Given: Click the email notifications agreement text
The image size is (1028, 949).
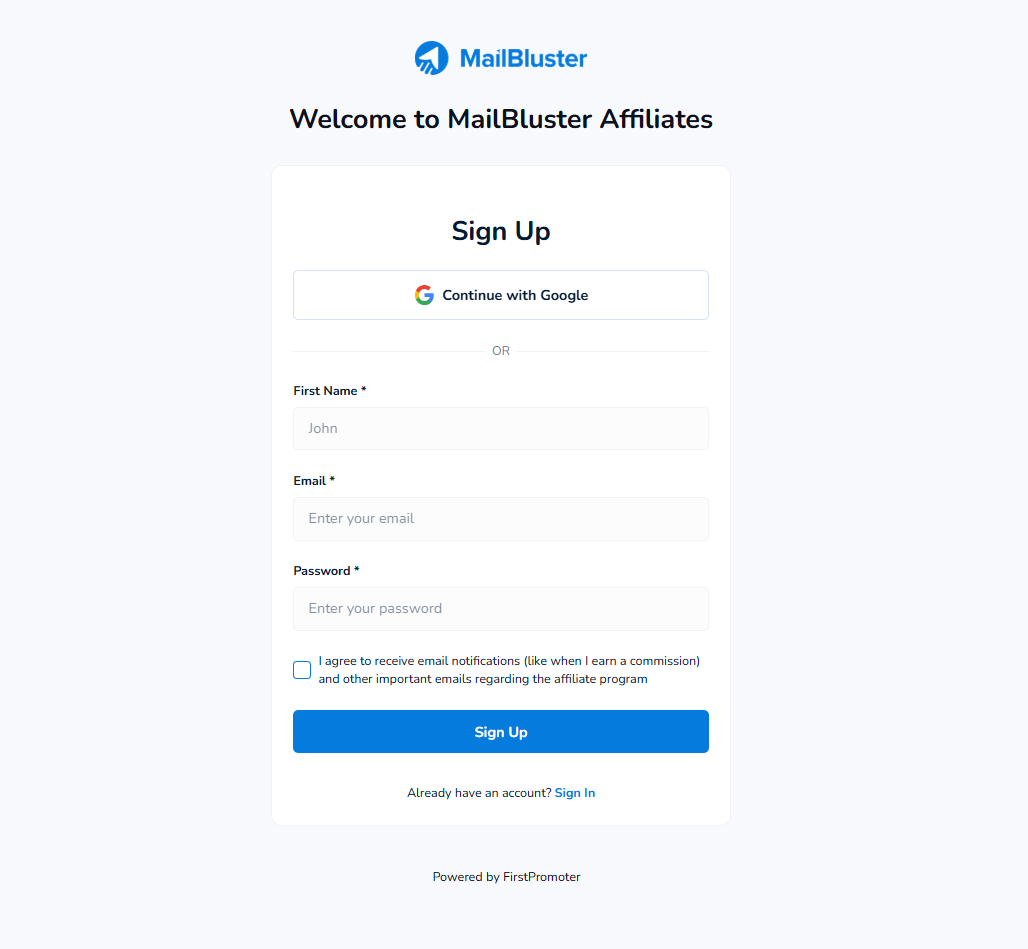Looking at the screenshot, I should [x=509, y=670].
